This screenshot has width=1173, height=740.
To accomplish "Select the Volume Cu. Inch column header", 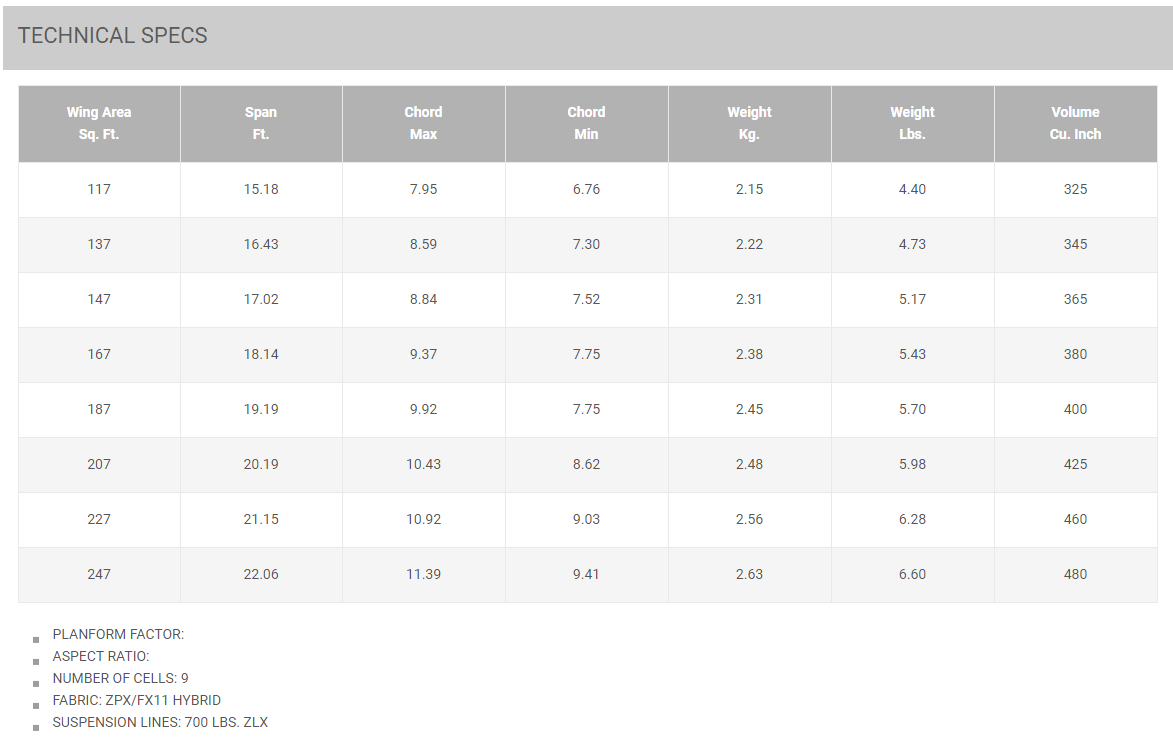I will (x=1075, y=123).
